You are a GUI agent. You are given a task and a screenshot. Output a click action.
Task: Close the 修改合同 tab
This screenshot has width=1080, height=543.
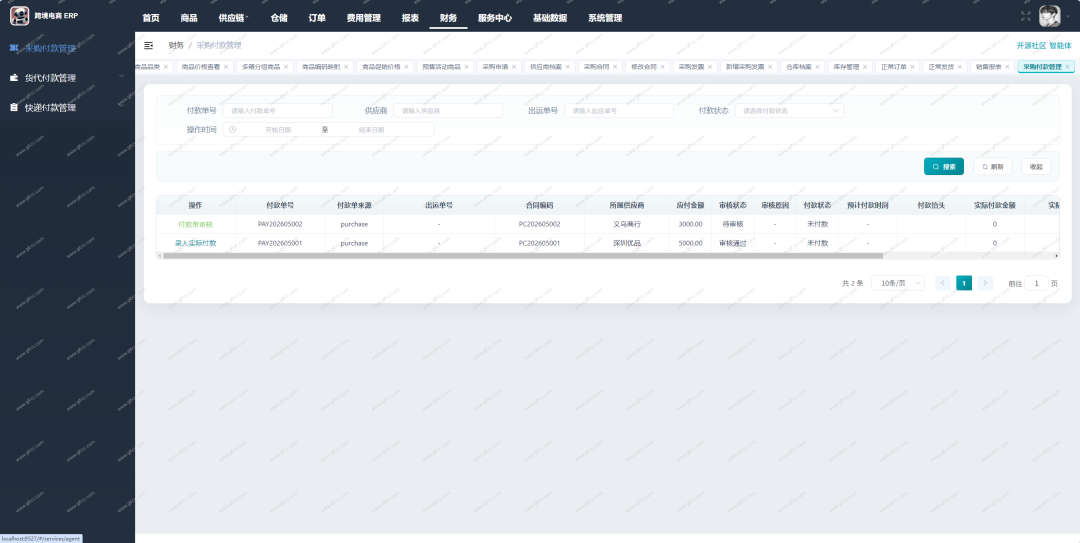[663, 67]
